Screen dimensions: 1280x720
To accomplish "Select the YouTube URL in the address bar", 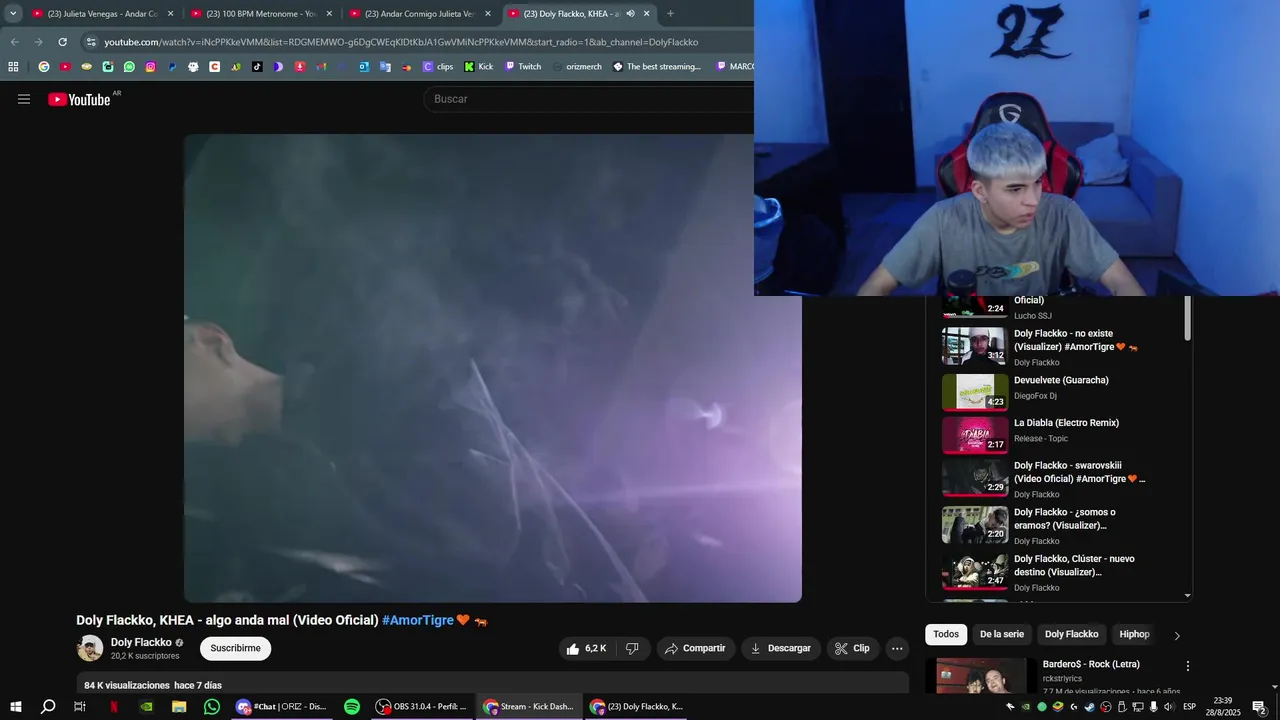I will tap(401, 42).
